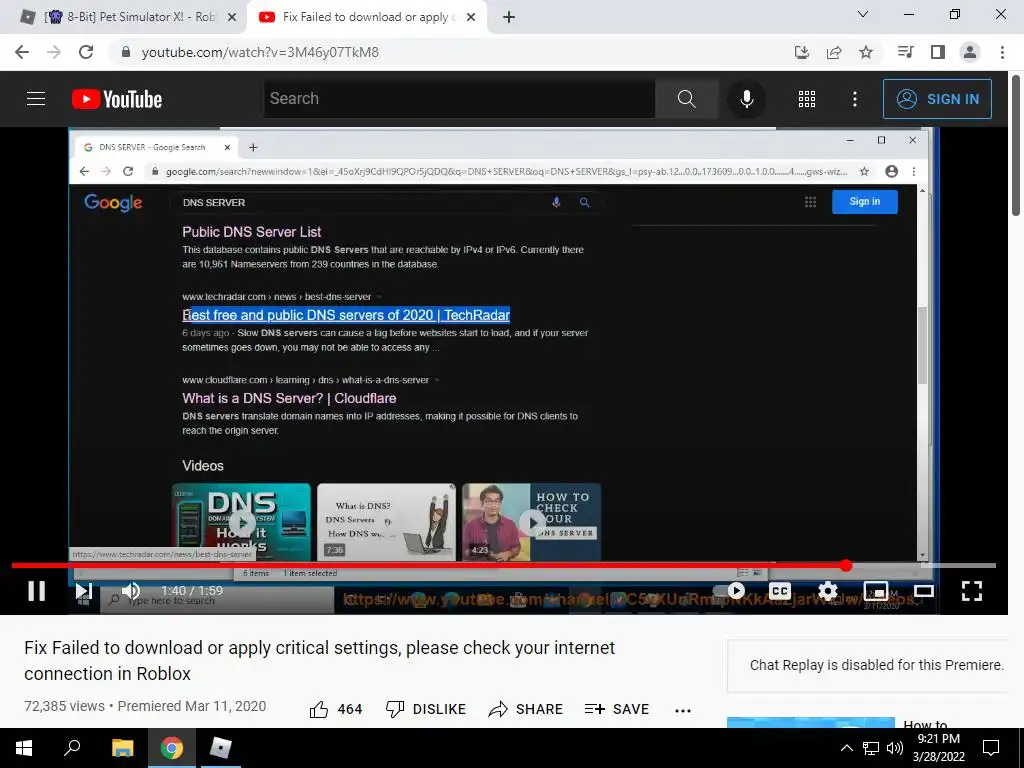Open Chrome media controls
This screenshot has width=1024, height=768.
point(905,52)
